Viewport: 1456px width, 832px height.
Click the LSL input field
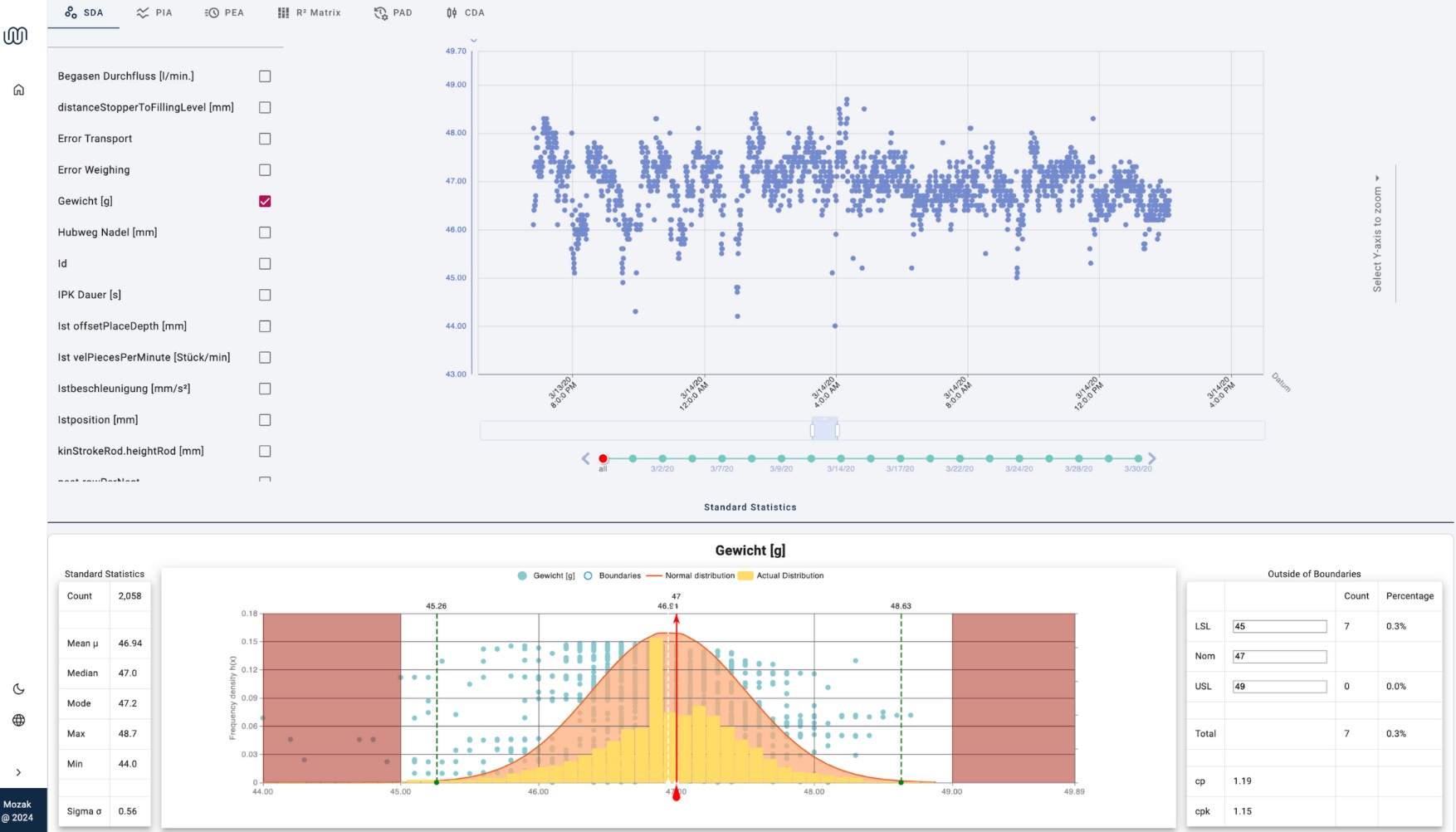click(x=1279, y=626)
